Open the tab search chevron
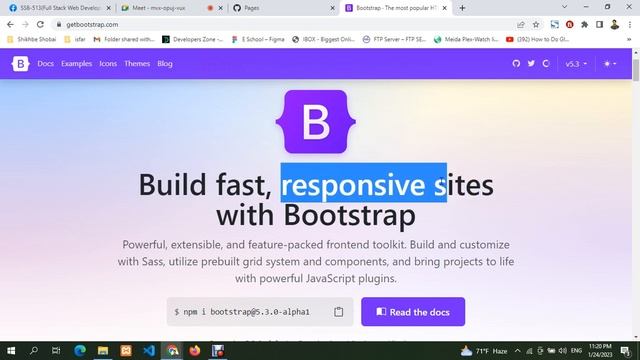 pos(564,7)
